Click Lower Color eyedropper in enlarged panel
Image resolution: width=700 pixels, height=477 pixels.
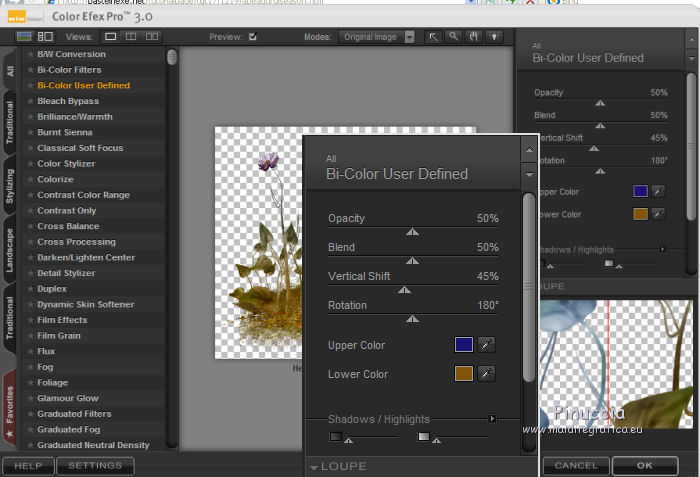[x=486, y=373]
